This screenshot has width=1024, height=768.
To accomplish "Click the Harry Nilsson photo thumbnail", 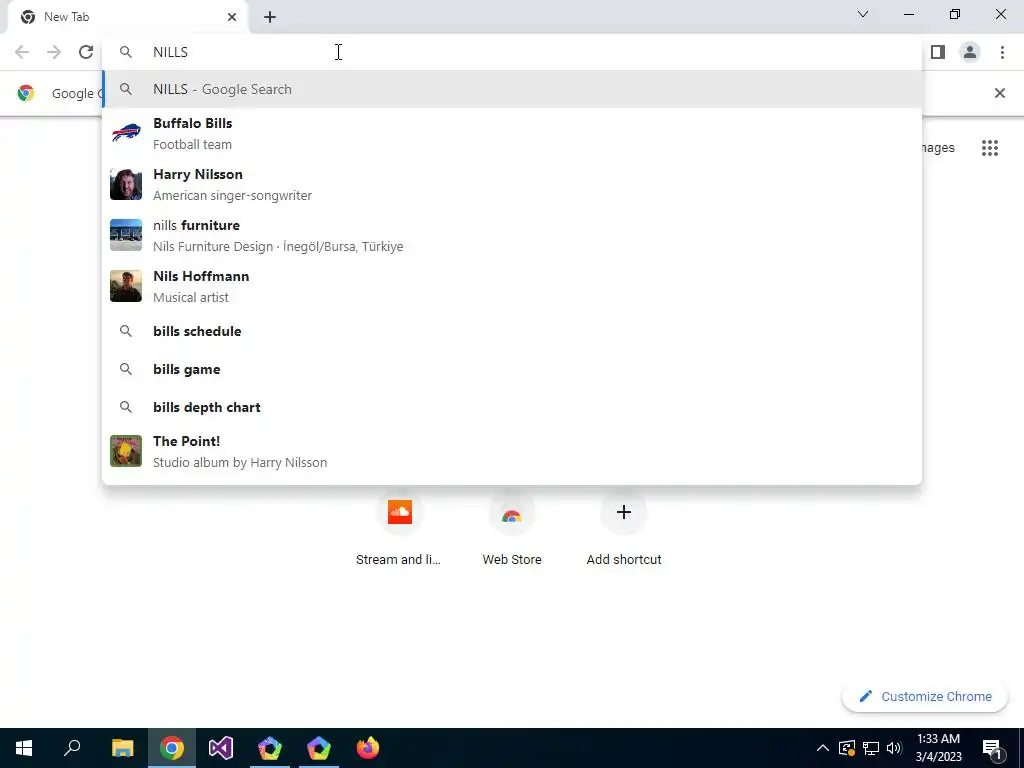I will pyautogui.click(x=126, y=184).
